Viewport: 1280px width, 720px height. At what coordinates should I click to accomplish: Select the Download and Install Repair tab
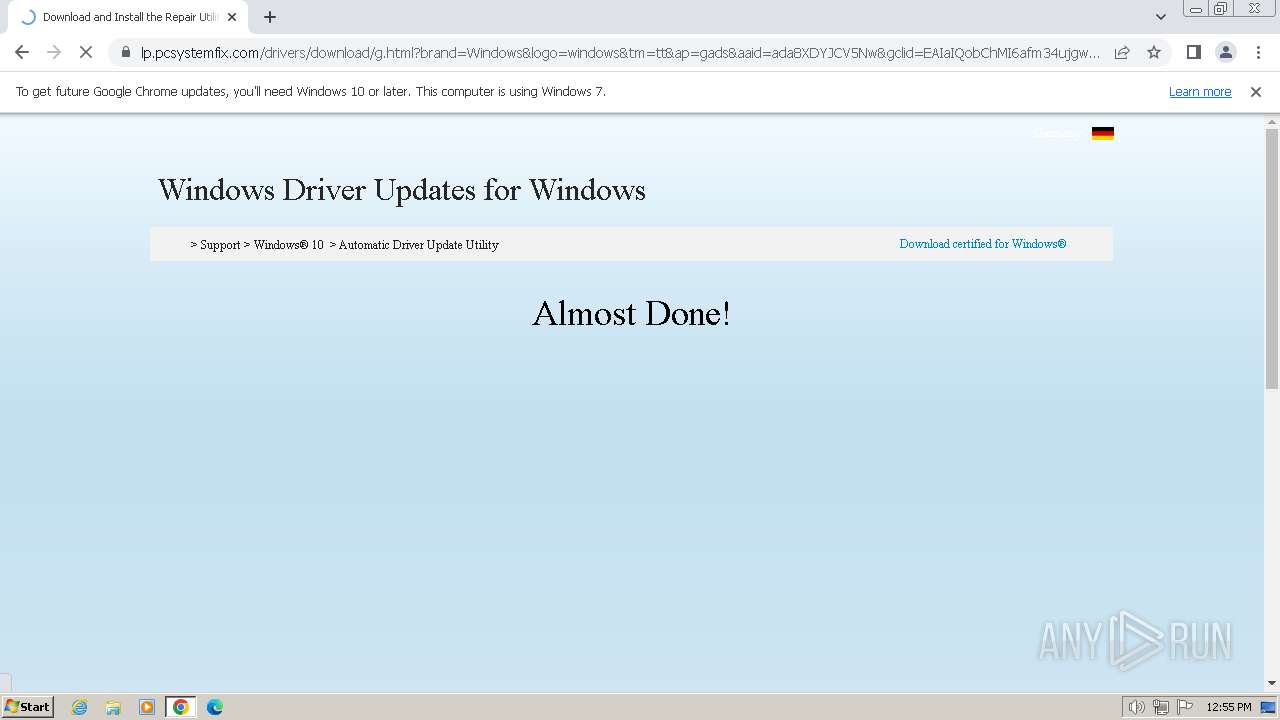click(127, 17)
